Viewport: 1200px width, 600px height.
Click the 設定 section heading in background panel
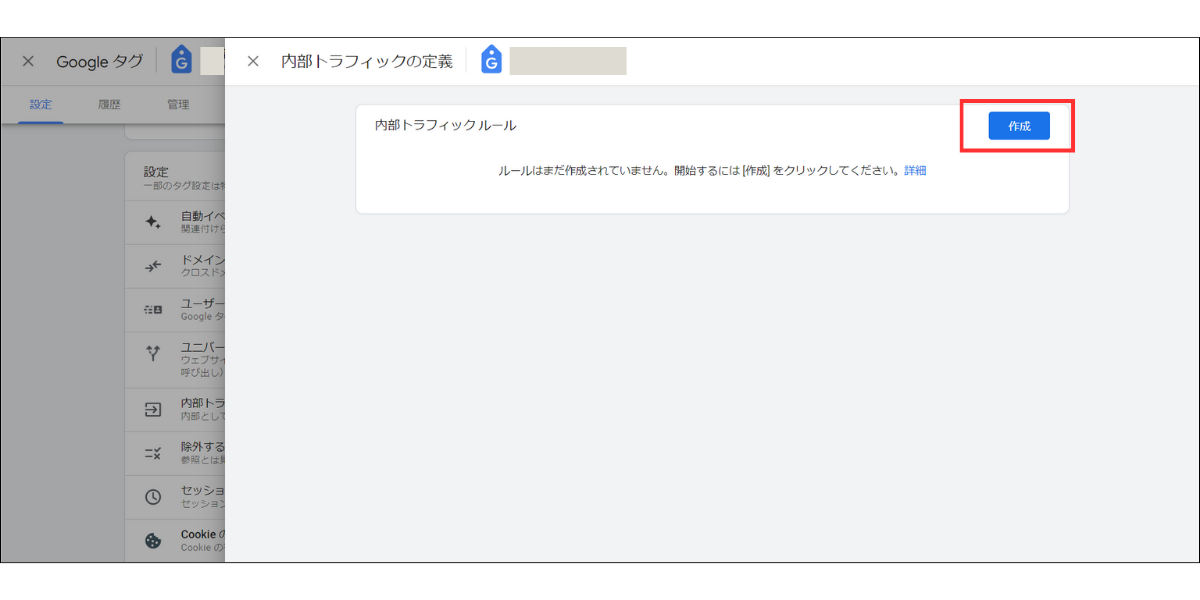tap(156, 172)
